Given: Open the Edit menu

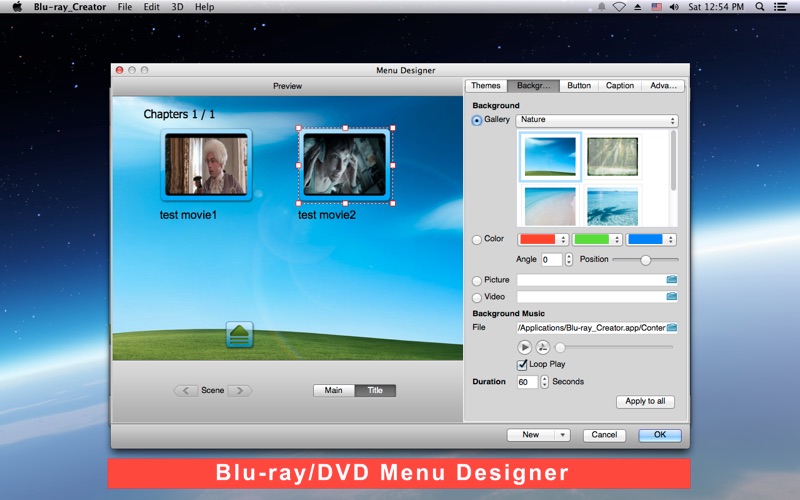Looking at the screenshot, I should click(151, 7).
